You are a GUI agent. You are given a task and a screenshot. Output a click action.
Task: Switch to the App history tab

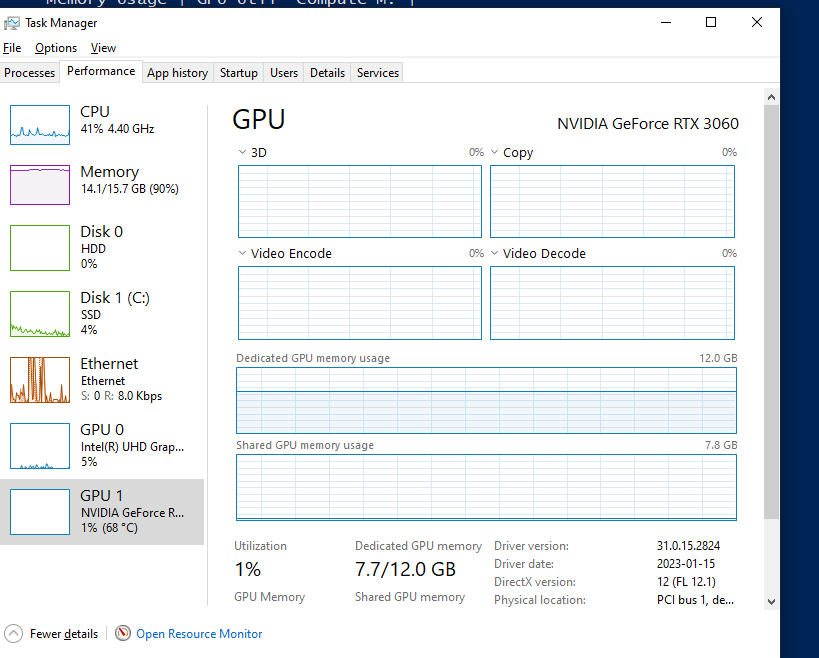(x=177, y=72)
